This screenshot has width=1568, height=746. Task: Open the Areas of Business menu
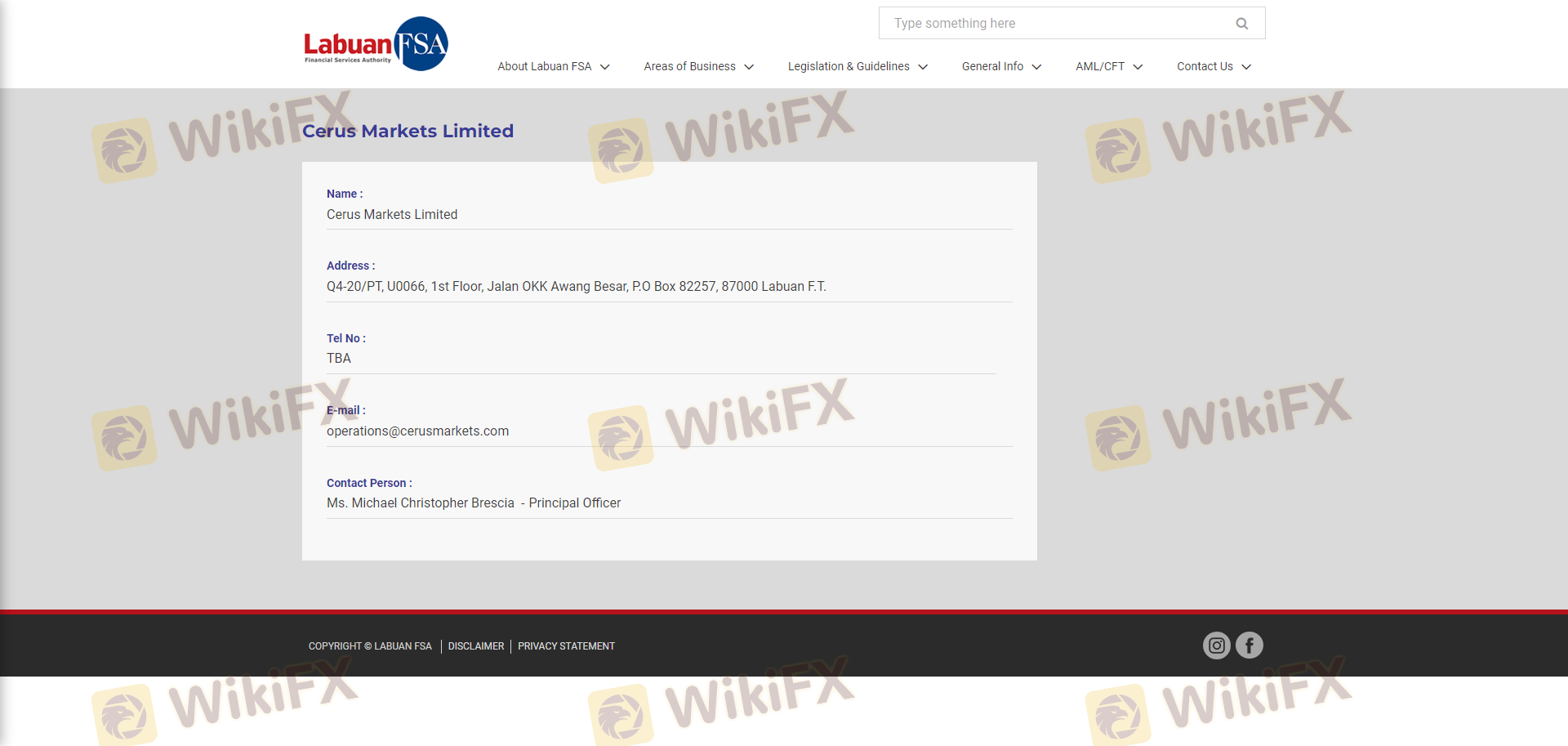pos(690,66)
